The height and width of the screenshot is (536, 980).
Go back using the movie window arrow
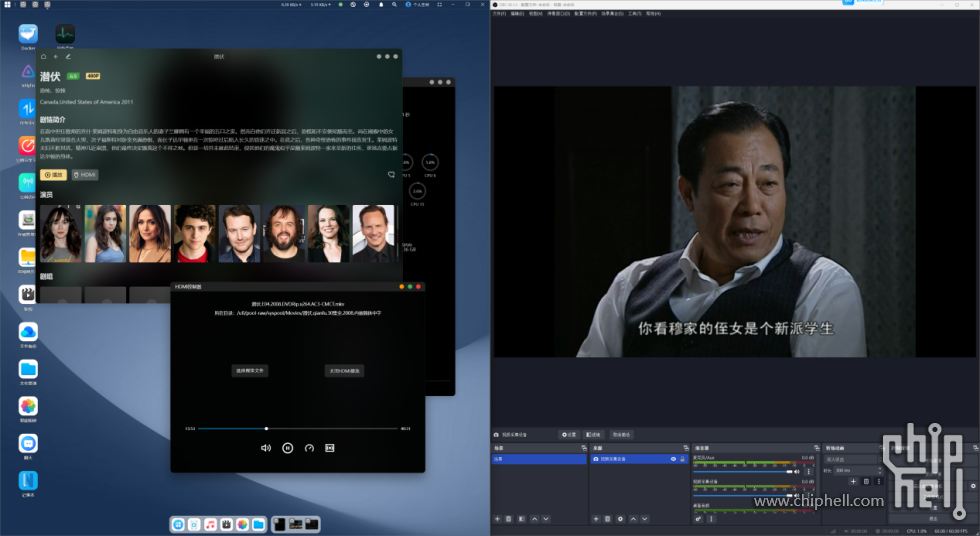(56, 56)
